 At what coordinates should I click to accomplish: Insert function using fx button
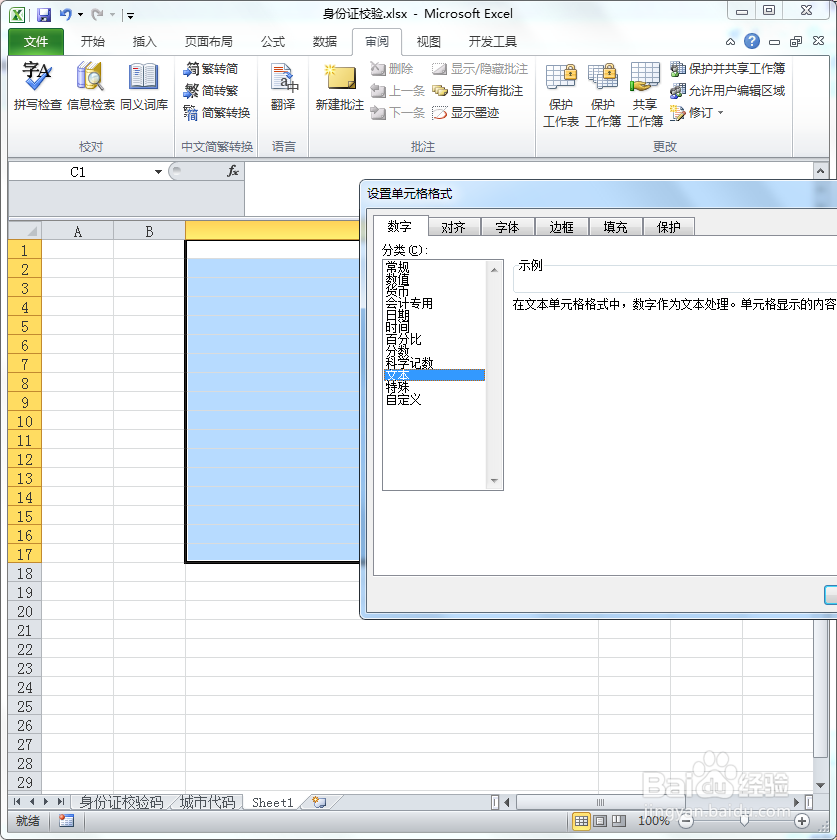[233, 171]
